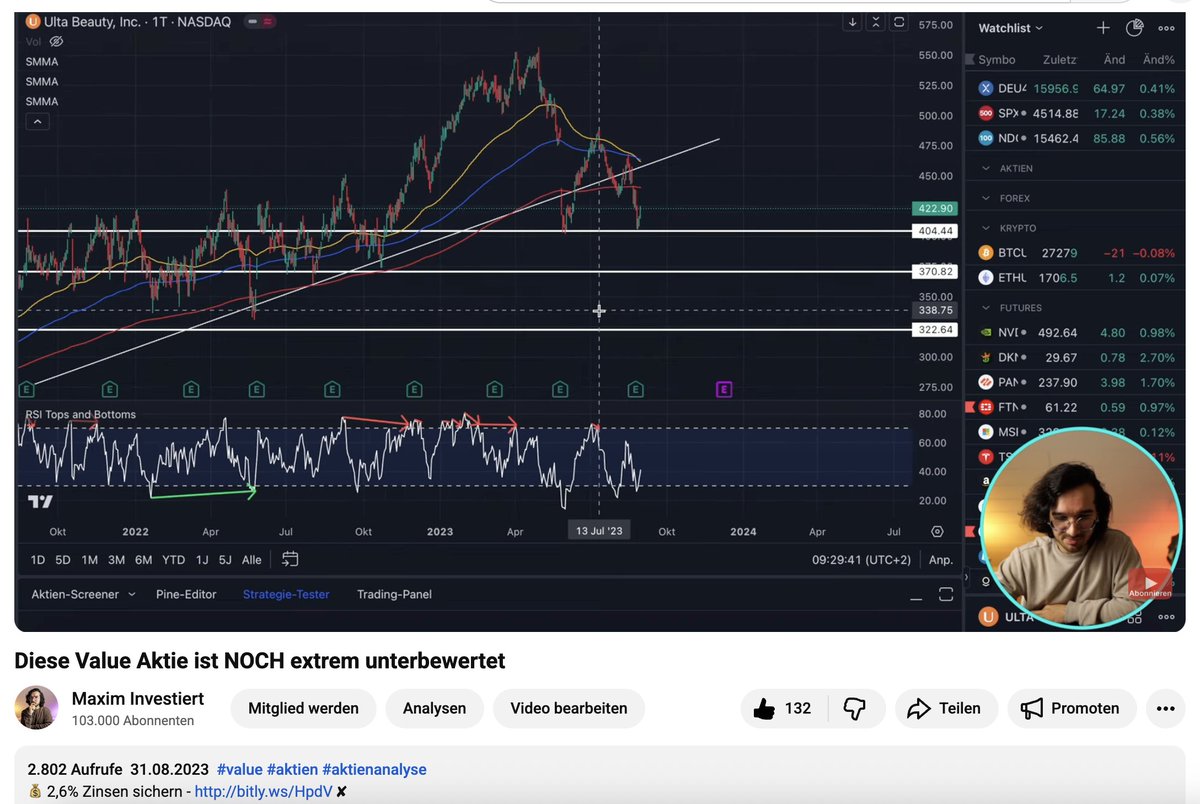
Task: Sort watchlist by Änd% column header
Action: (x=1158, y=59)
